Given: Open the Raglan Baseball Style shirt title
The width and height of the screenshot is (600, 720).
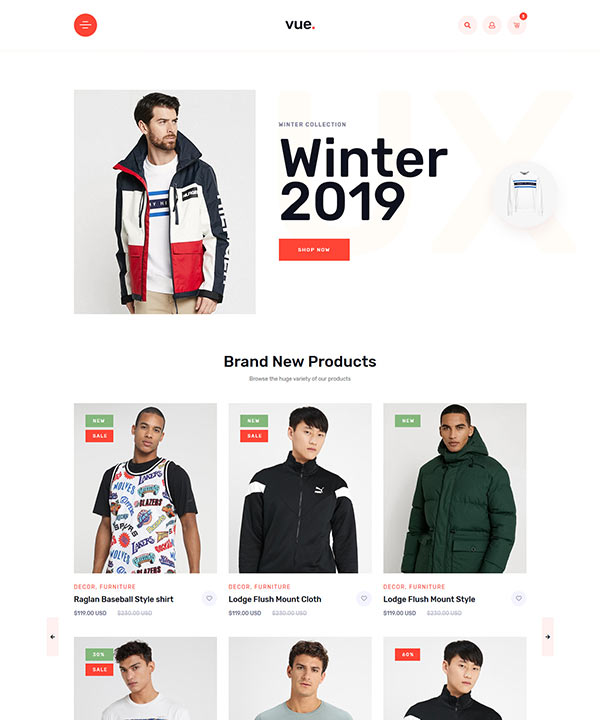Looking at the screenshot, I should pos(123,599).
